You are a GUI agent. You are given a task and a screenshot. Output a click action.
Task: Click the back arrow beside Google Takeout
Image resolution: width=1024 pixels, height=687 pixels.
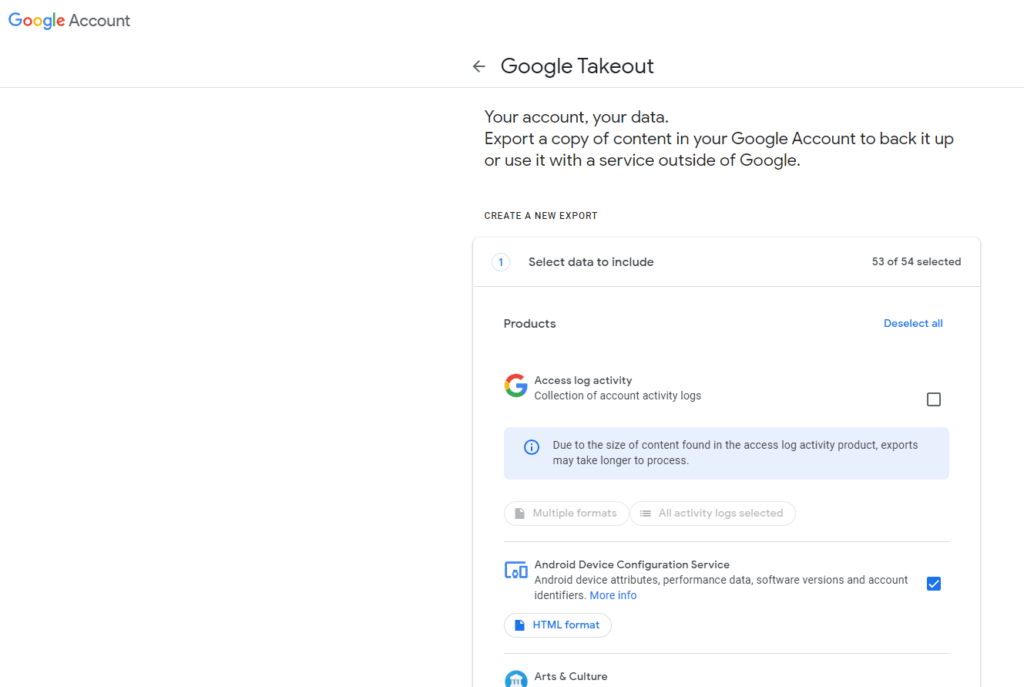(479, 65)
